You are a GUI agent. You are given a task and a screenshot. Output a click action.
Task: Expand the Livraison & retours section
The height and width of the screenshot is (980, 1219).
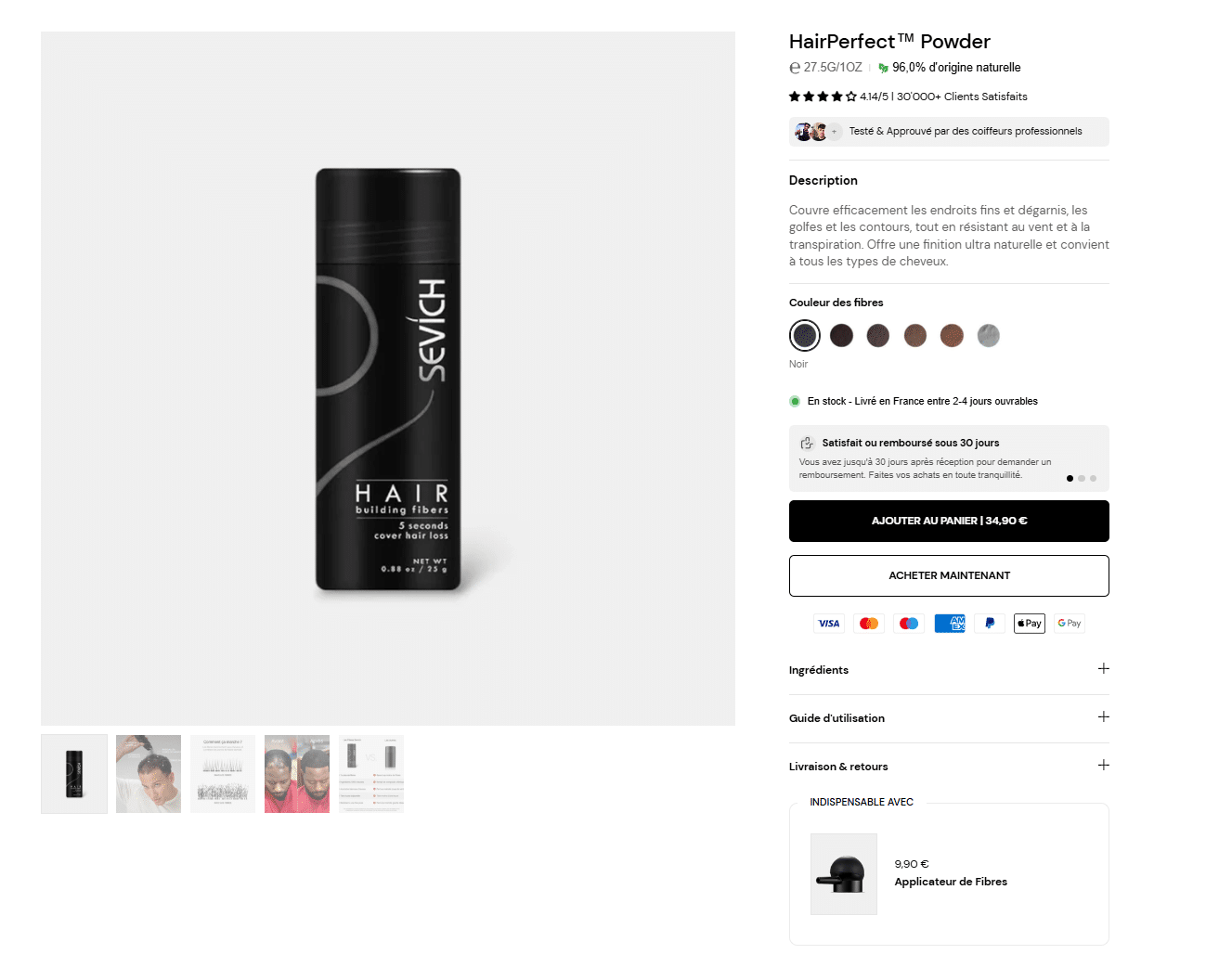click(x=949, y=767)
